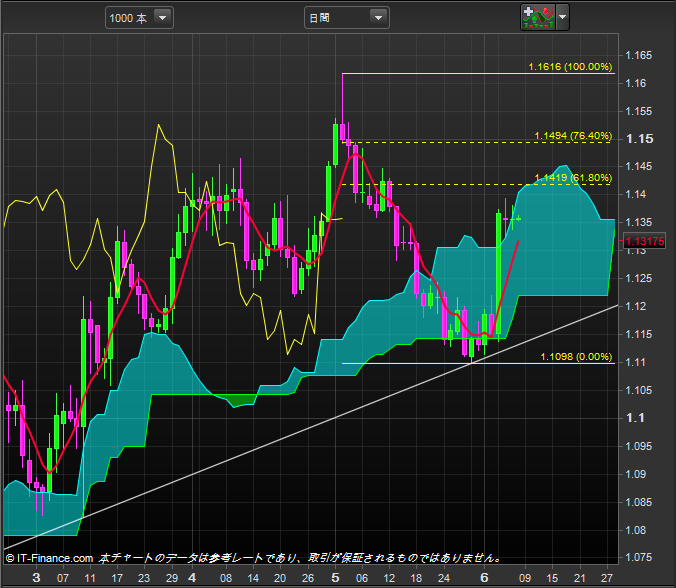Click the 1.165 price axis label
Viewport: 676px width, 588px height.
click(638, 55)
